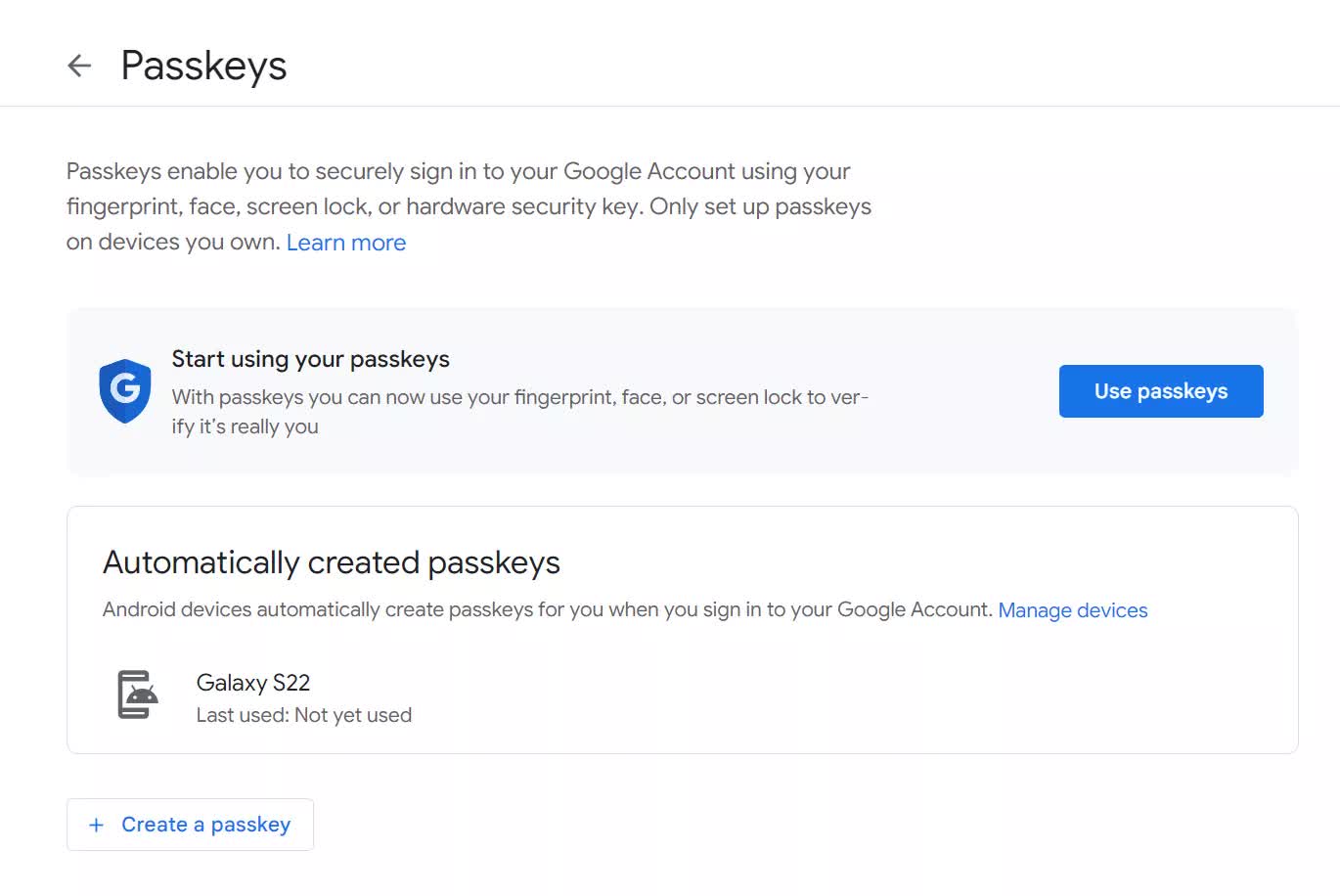Click the 'With passkeys you can now use' description
The image size is (1340, 896).
point(520,397)
